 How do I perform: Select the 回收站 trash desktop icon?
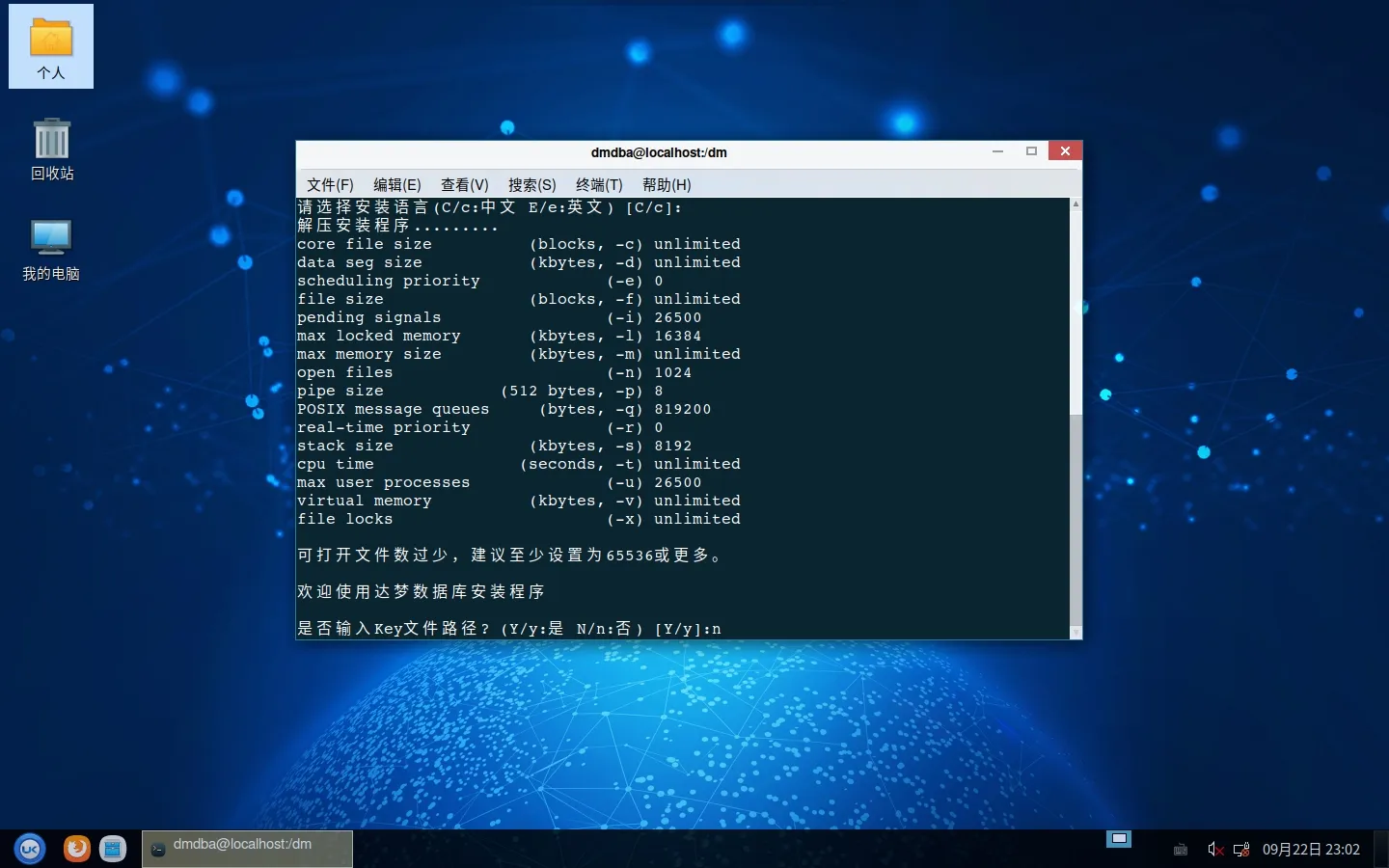[52, 149]
